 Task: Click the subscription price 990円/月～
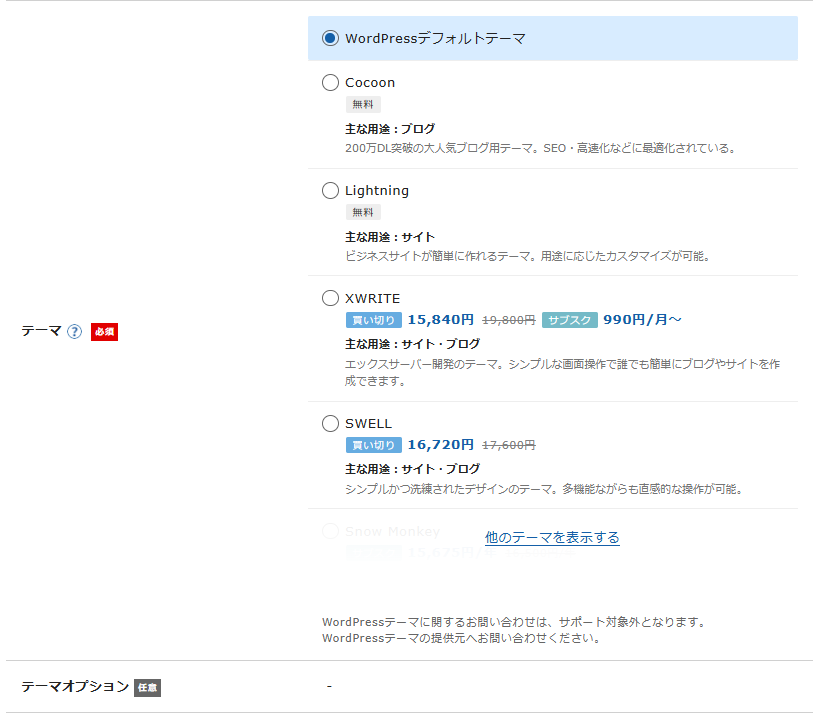tap(642, 320)
